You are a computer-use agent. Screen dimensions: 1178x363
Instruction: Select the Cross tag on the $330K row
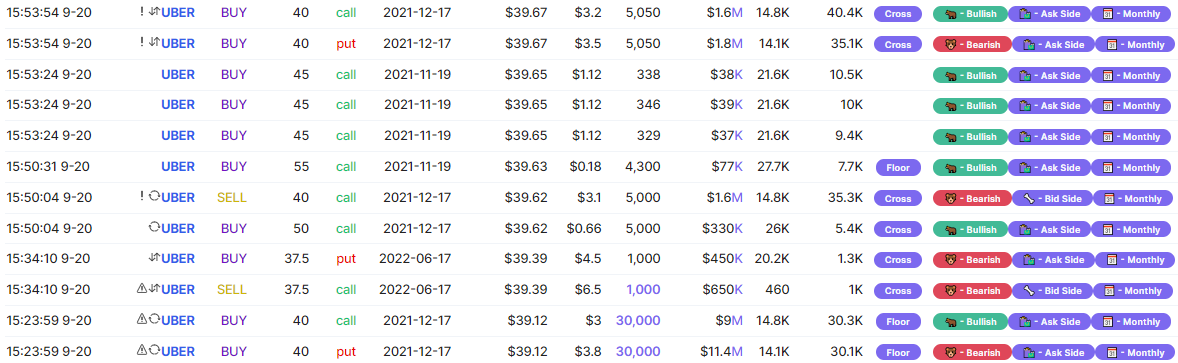(x=899, y=228)
